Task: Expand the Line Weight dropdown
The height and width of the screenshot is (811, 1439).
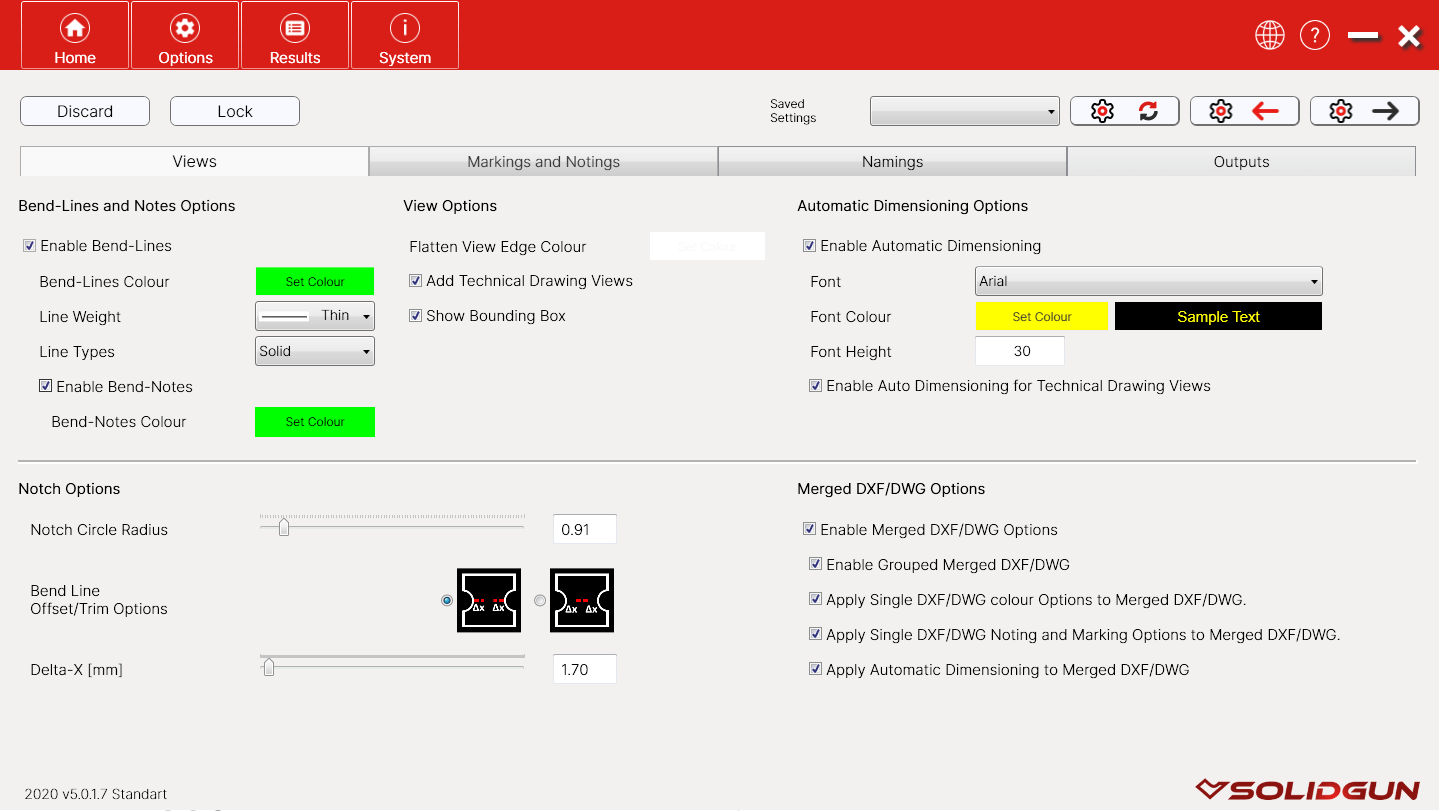Action: tap(315, 317)
